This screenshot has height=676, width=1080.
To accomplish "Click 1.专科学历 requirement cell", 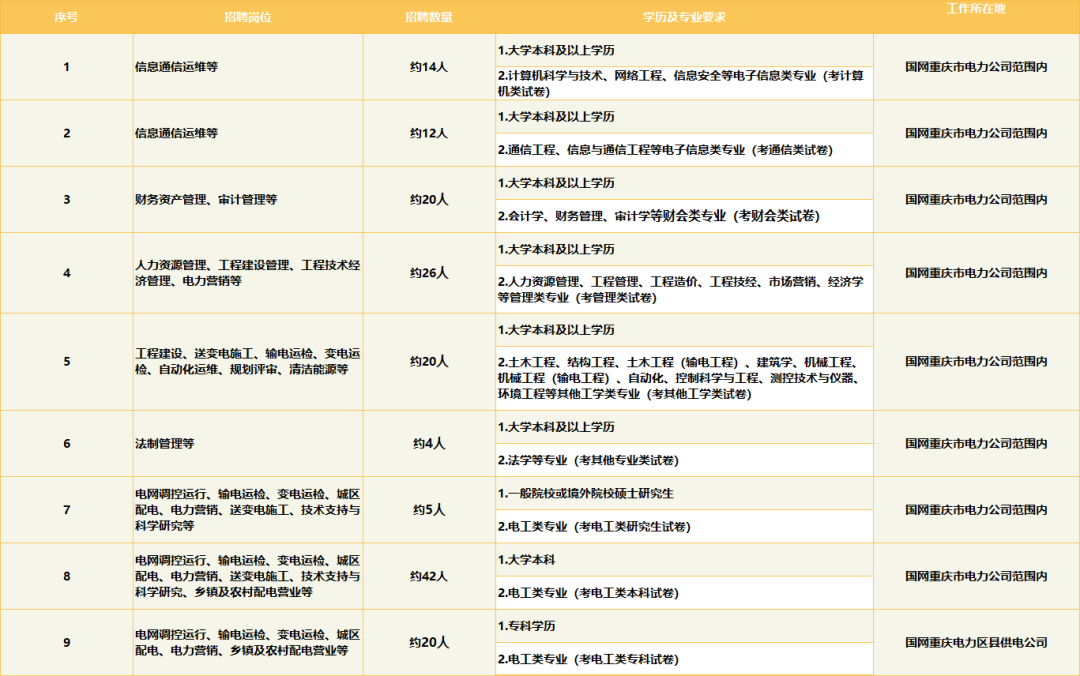I will pyautogui.click(x=684, y=626).
